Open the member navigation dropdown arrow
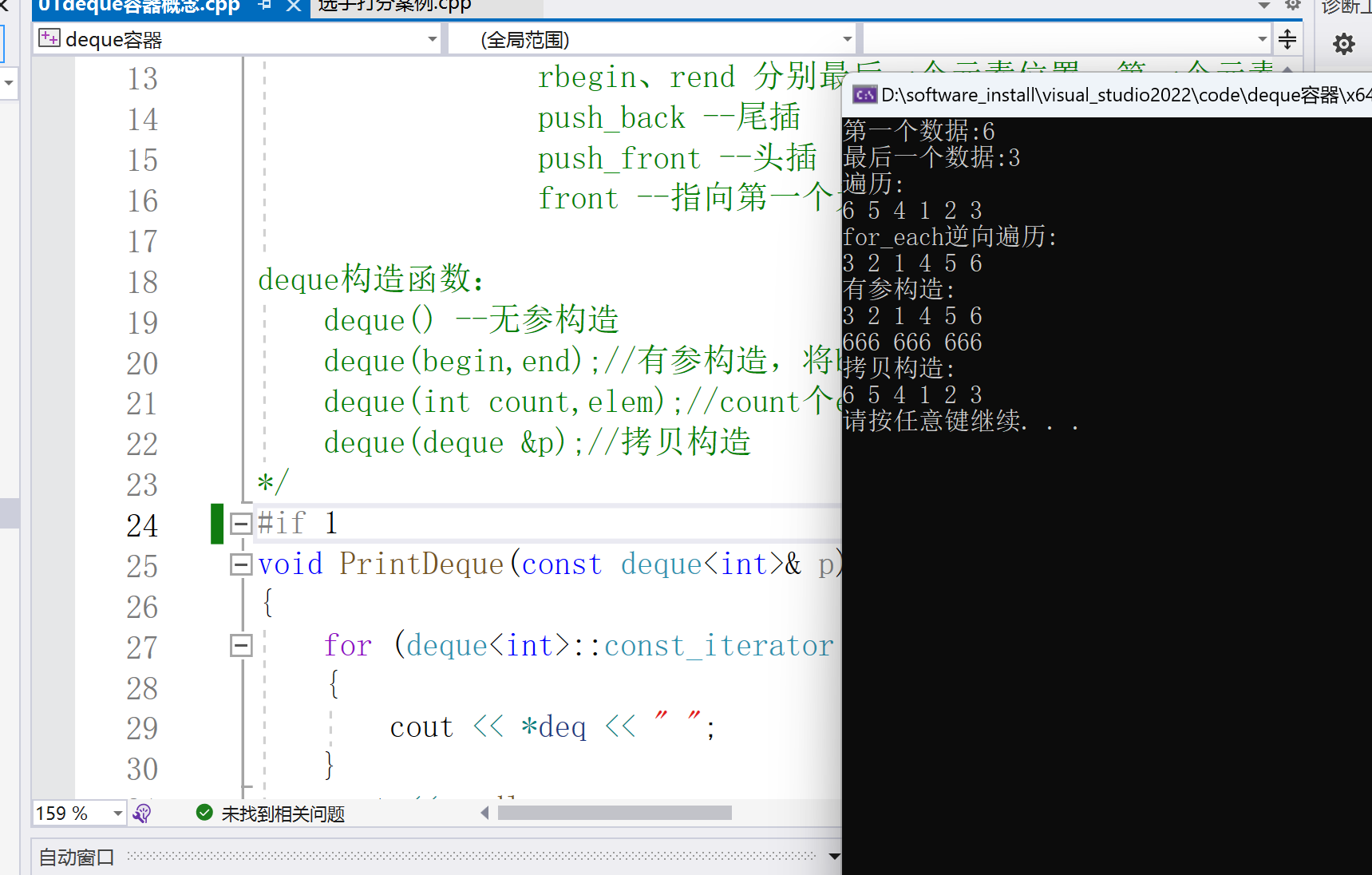The width and height of the screenshot is (1372, 875). pos(1262,39)
